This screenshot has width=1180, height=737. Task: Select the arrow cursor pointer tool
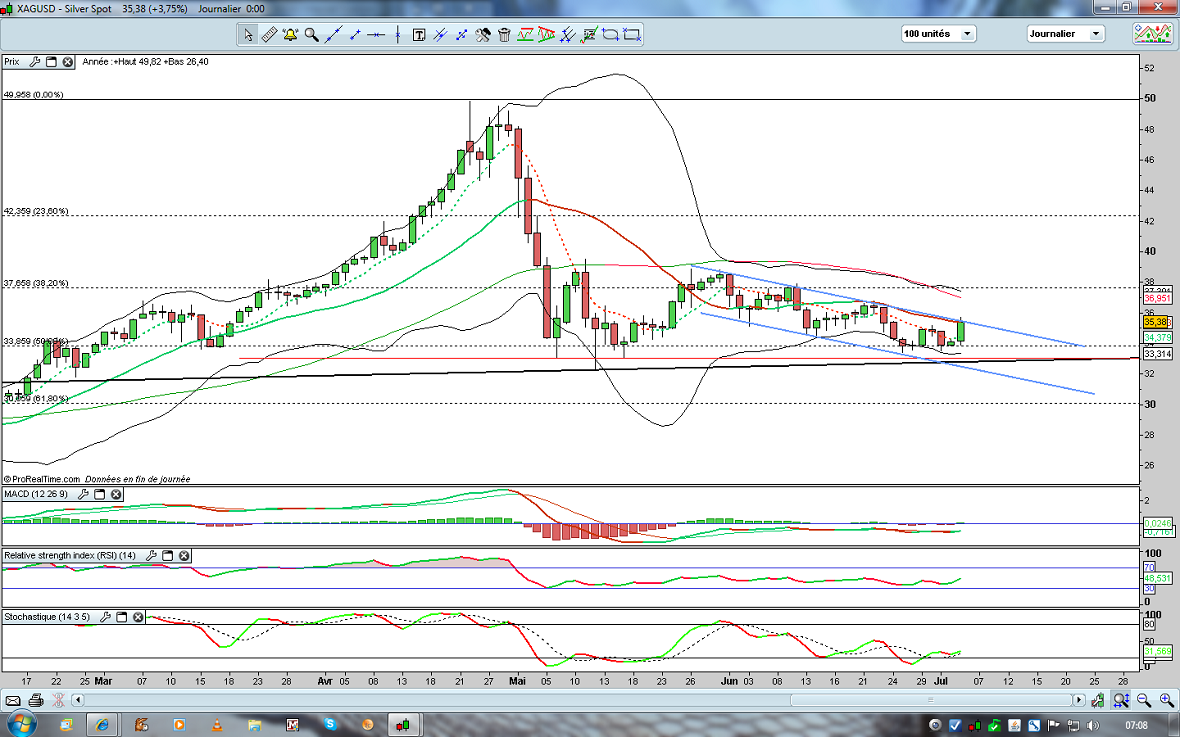(248, 35)
